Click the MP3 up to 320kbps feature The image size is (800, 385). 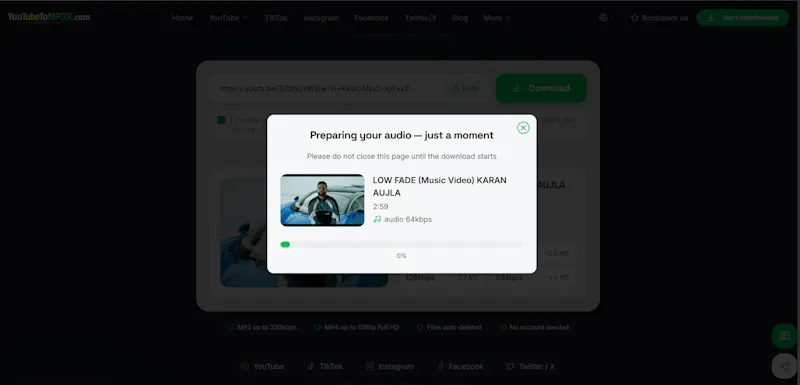(x=262, y=327)
